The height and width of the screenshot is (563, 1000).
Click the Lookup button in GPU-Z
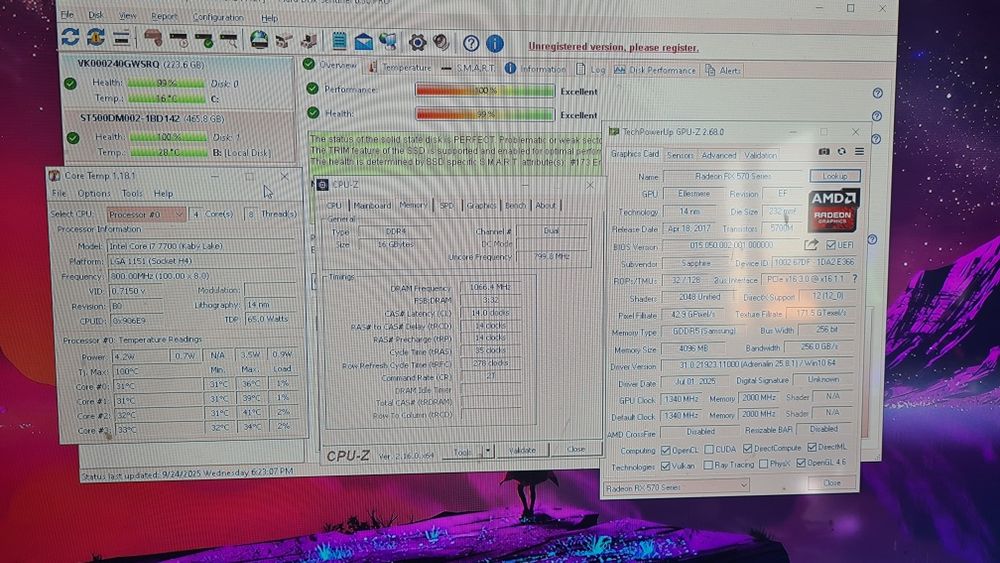835,176
